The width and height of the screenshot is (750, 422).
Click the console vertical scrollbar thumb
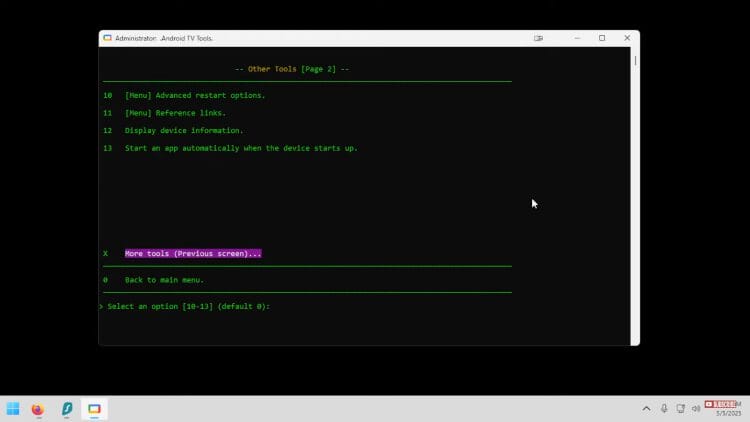point(635,61)
